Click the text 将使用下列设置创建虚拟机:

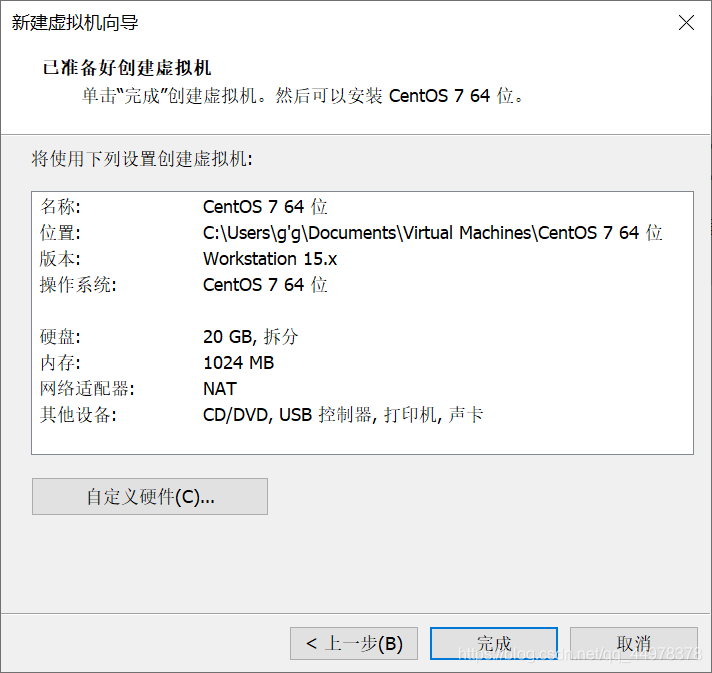pos(142,159)
